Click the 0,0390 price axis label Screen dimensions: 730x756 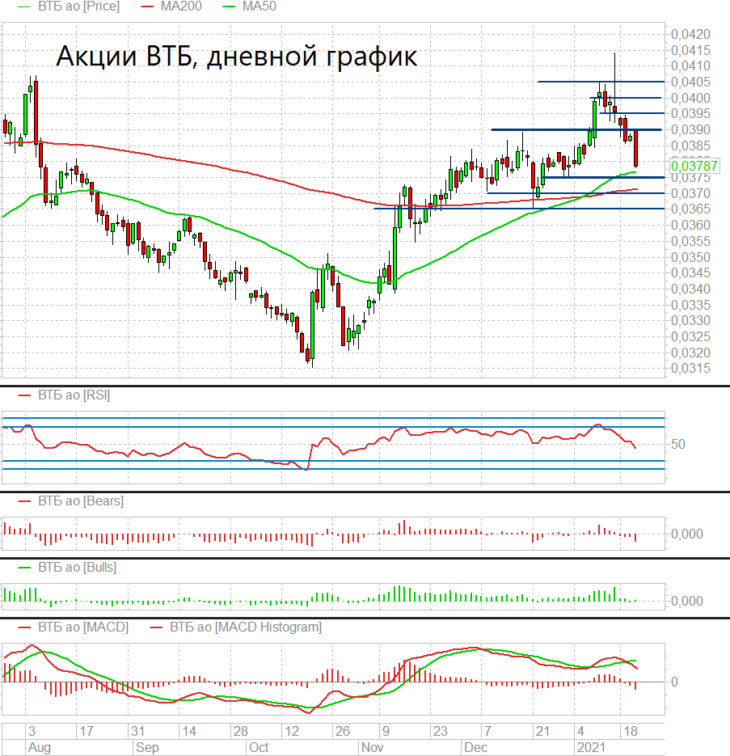click(x=690, y=130)
